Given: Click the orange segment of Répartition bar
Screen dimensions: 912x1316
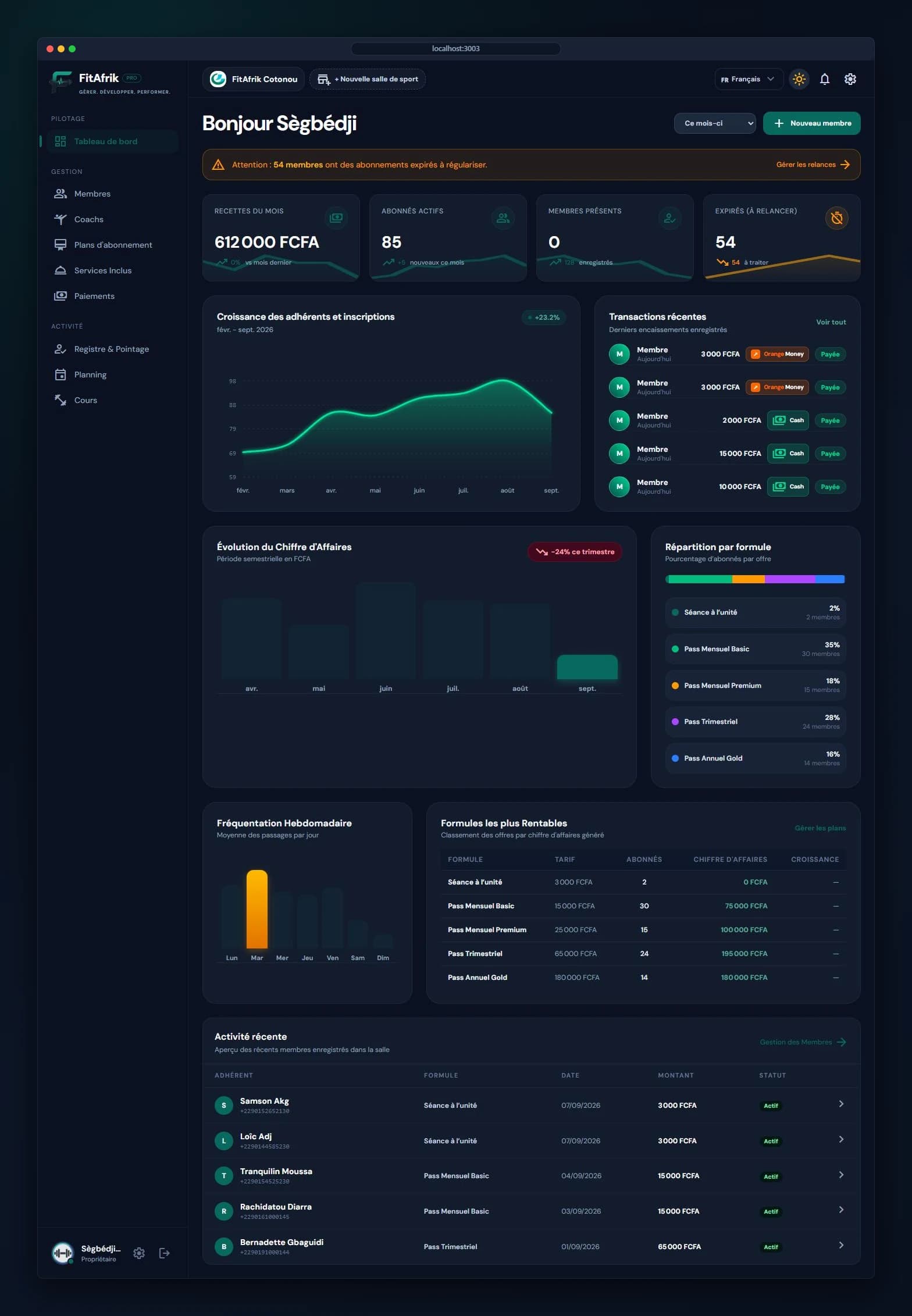Looking at the screenshot, I should click(x=748, y=579).
